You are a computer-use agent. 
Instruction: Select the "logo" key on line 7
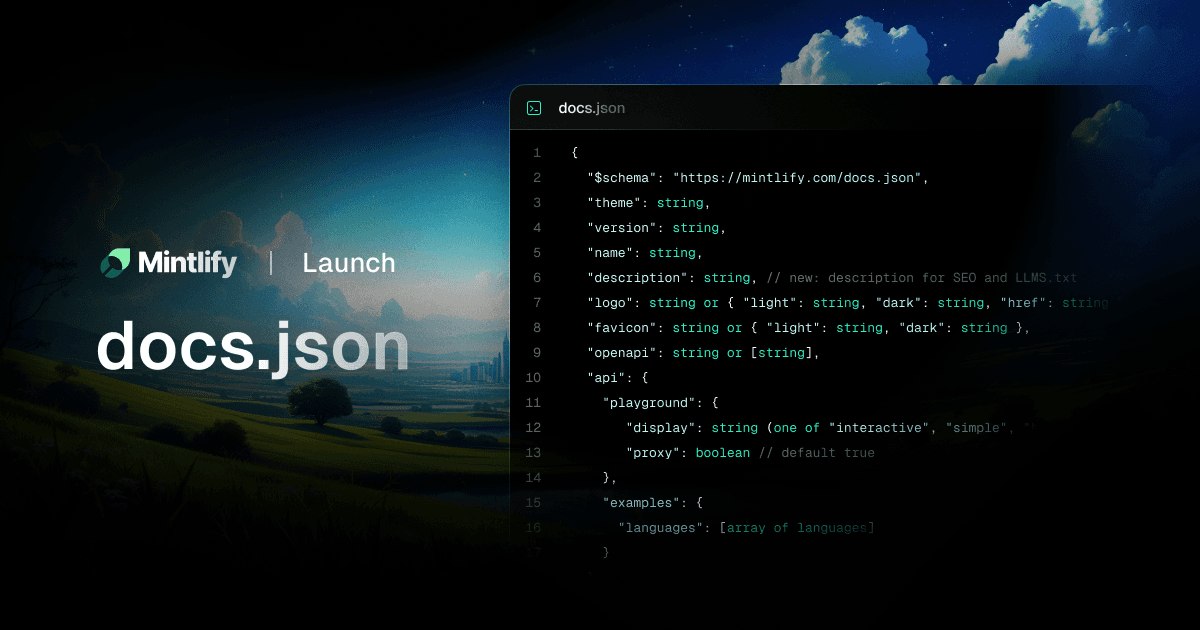(x=610, y=303)
